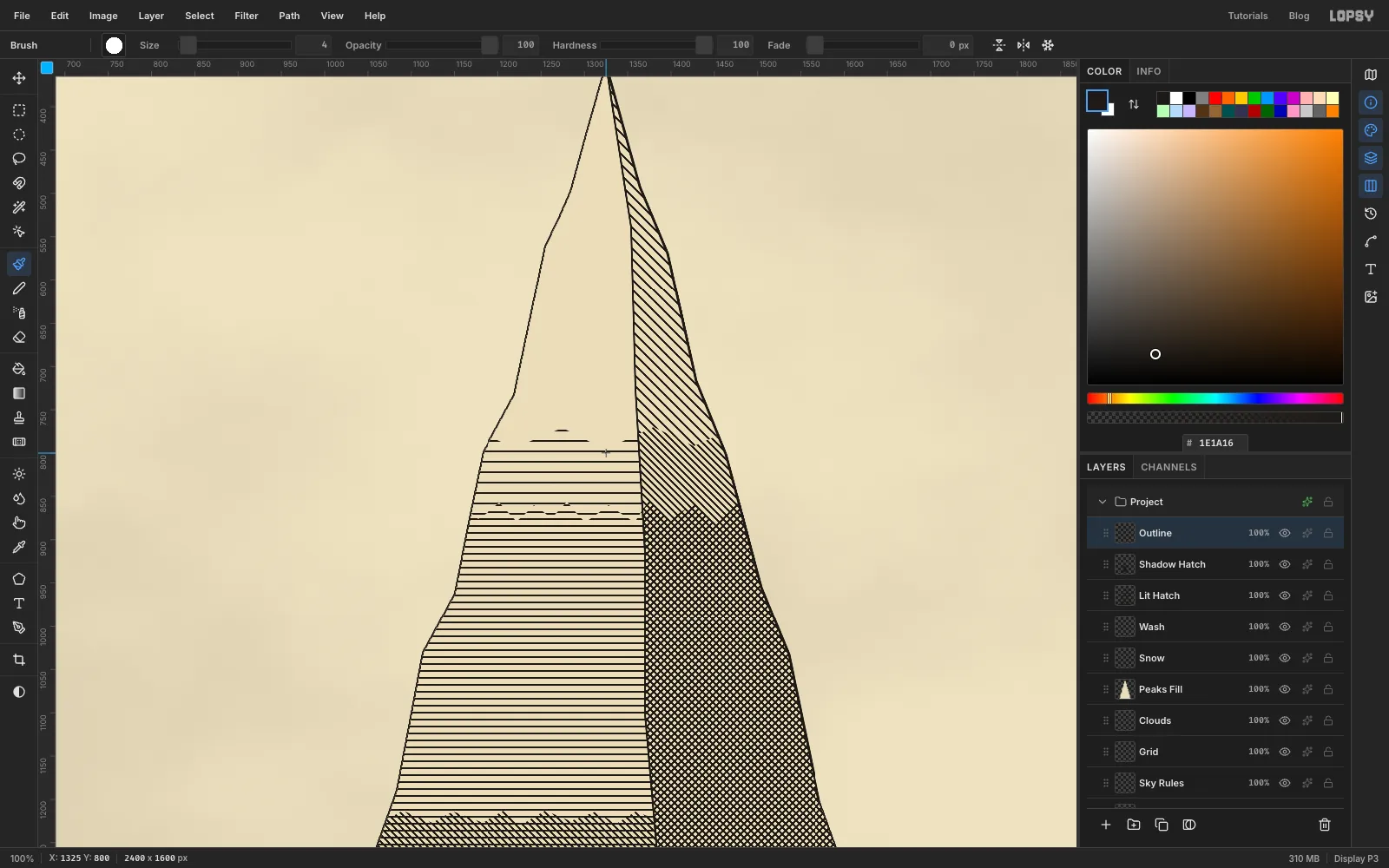Toggle visibility of Lit Hatch layer
The image size is (1389, 868).
[1285, 595]
